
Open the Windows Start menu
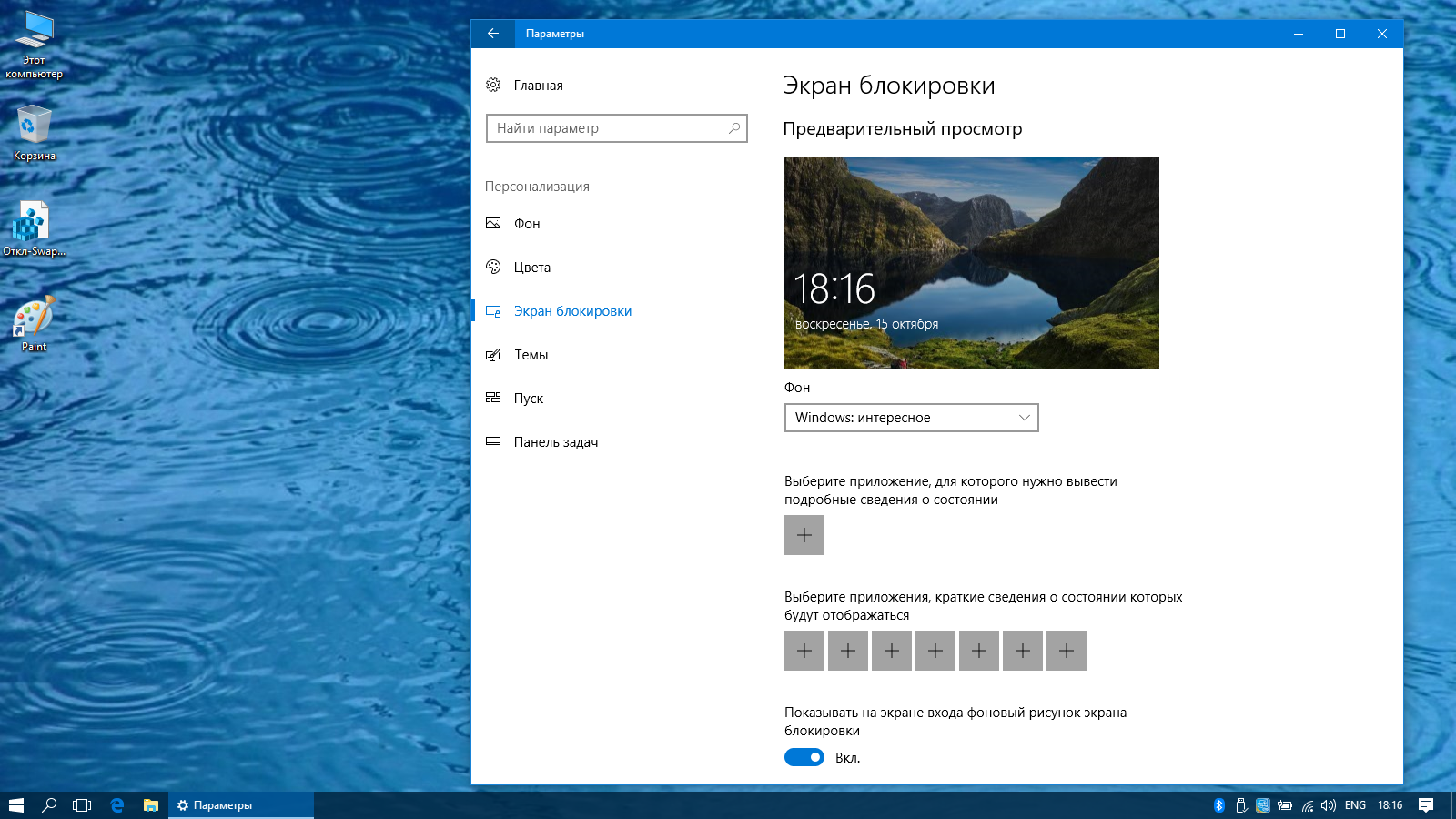coord(16,805)
